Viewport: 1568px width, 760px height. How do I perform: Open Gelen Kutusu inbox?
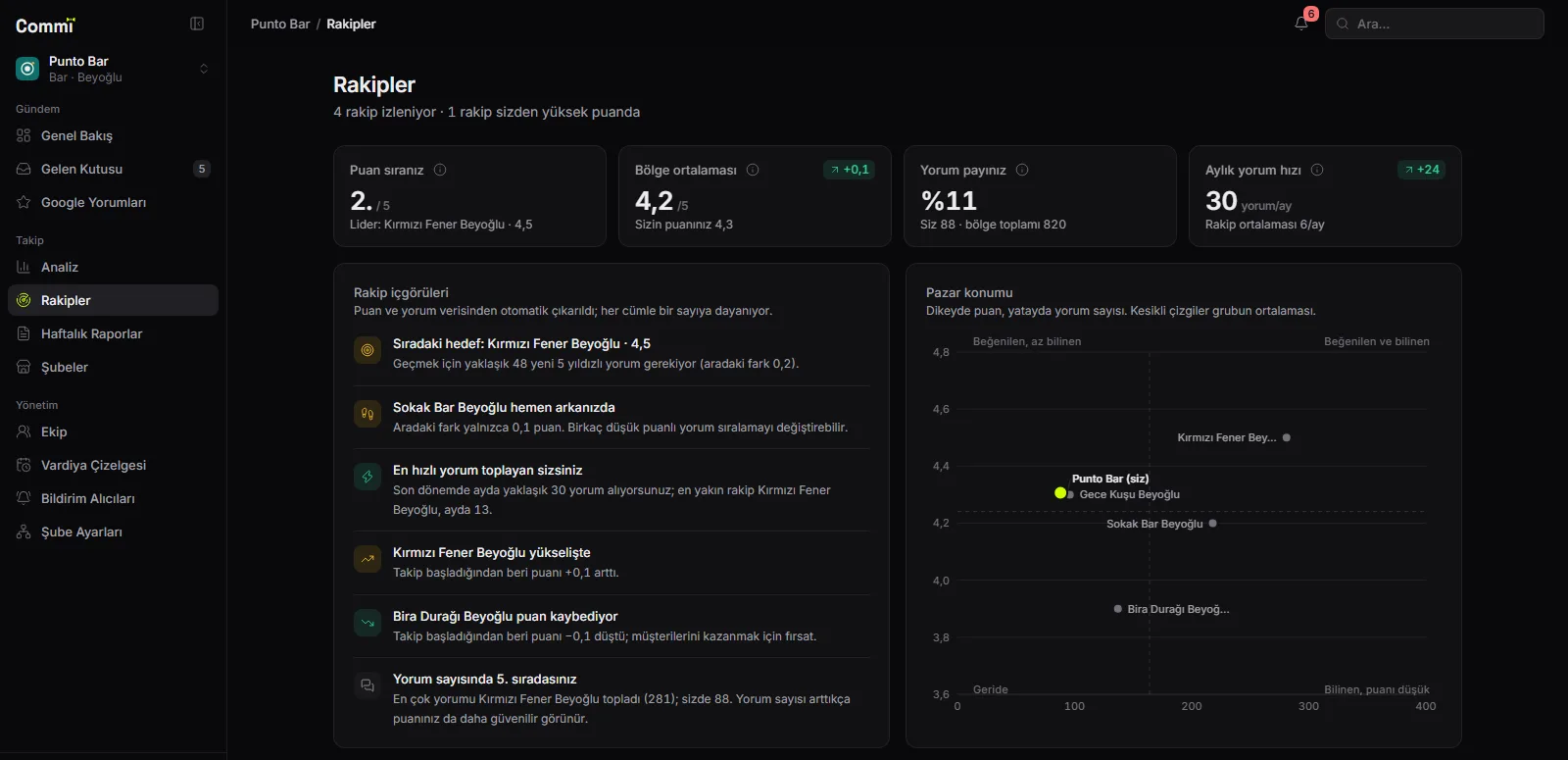113,169
